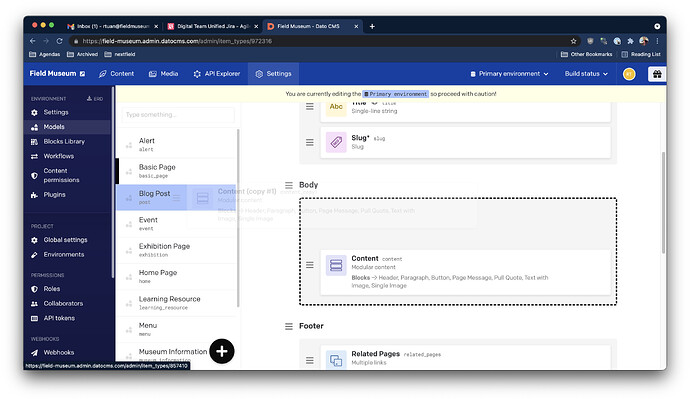Open the Media tab
690x401 pixels.
[x=163, y=74]
